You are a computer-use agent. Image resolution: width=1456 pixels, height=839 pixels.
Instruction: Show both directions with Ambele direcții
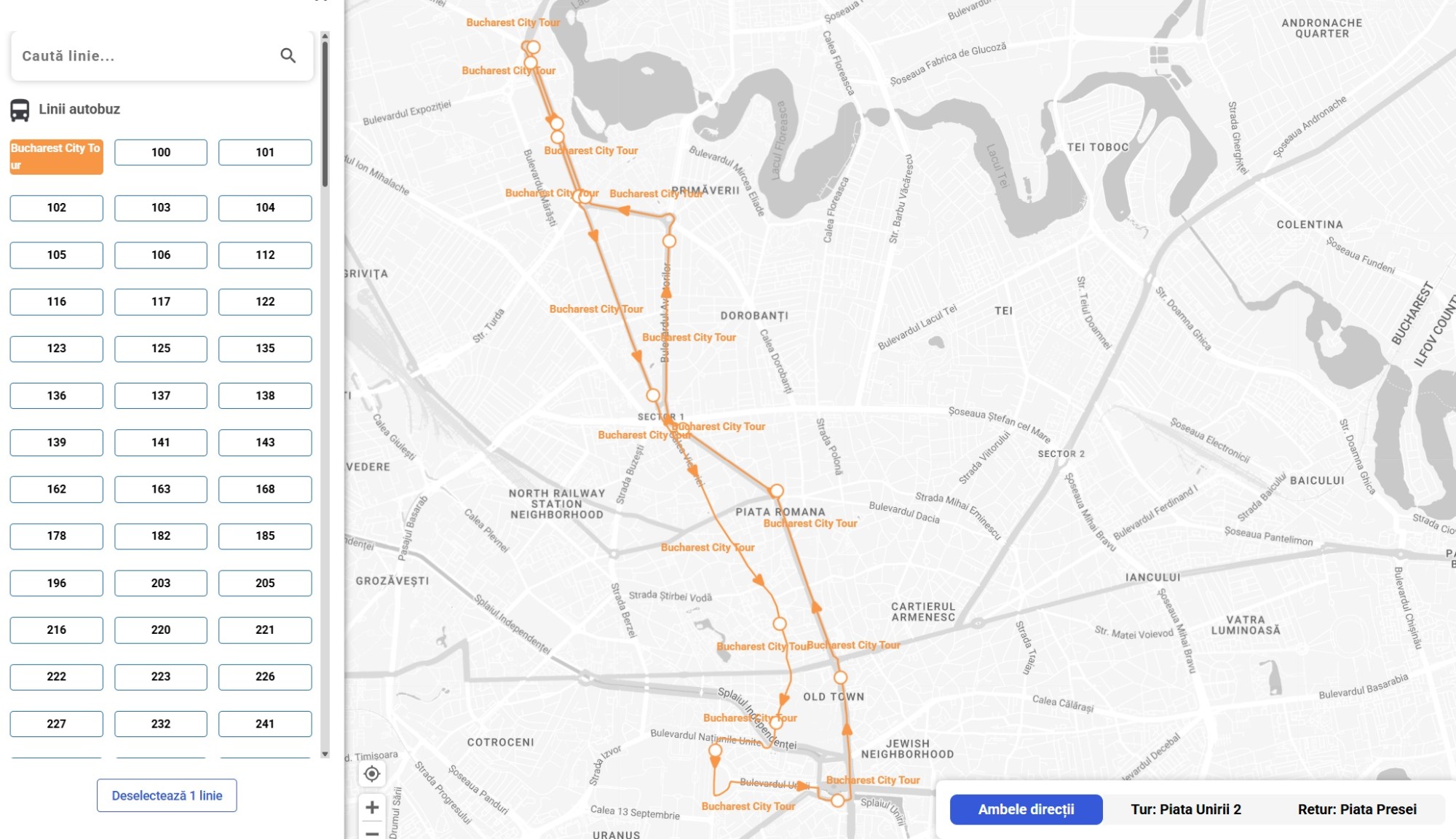coord(1026,809)
